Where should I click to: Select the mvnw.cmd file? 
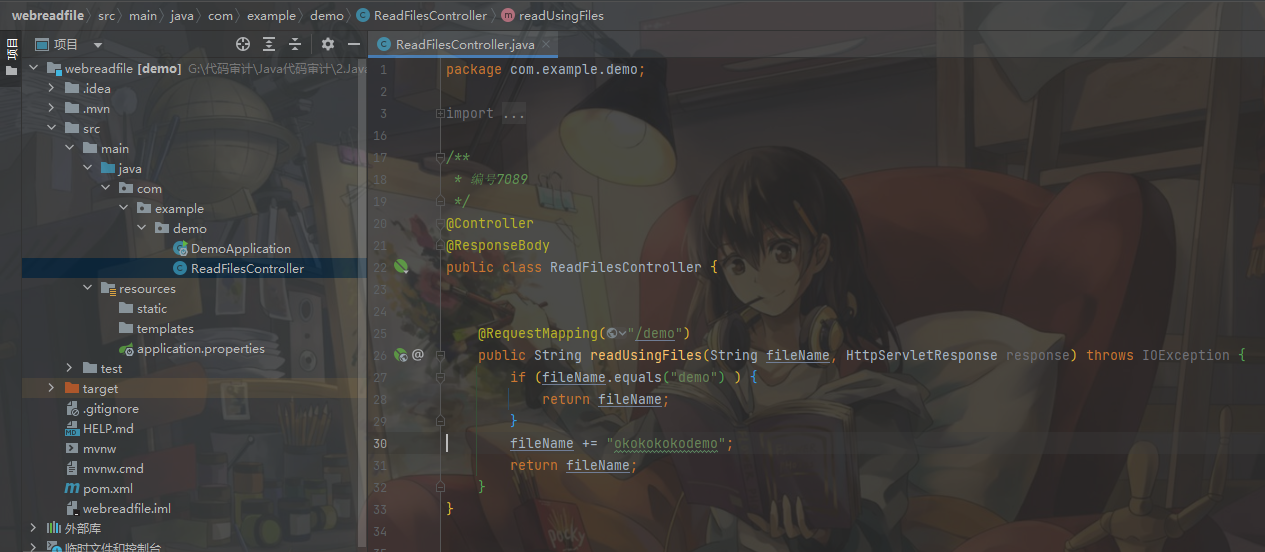[113, 468]
